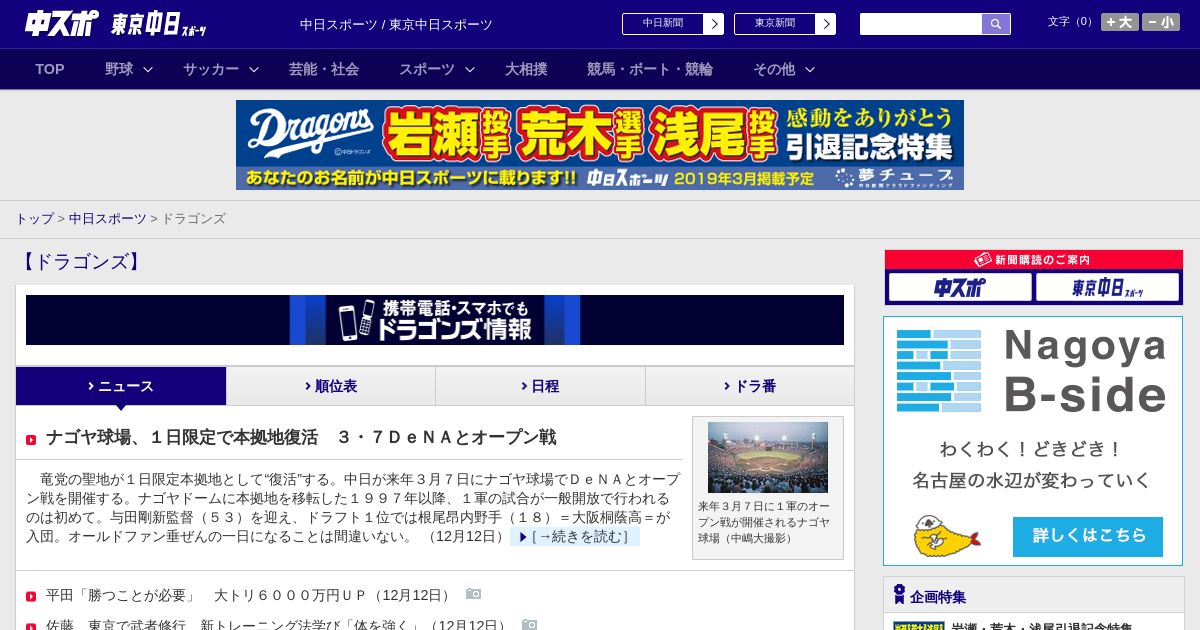Screen dimensions: 1200x630
Task: Click the Dragons 引退記念特集 banner
Action: pyautogui.click(x=600, y=145)
